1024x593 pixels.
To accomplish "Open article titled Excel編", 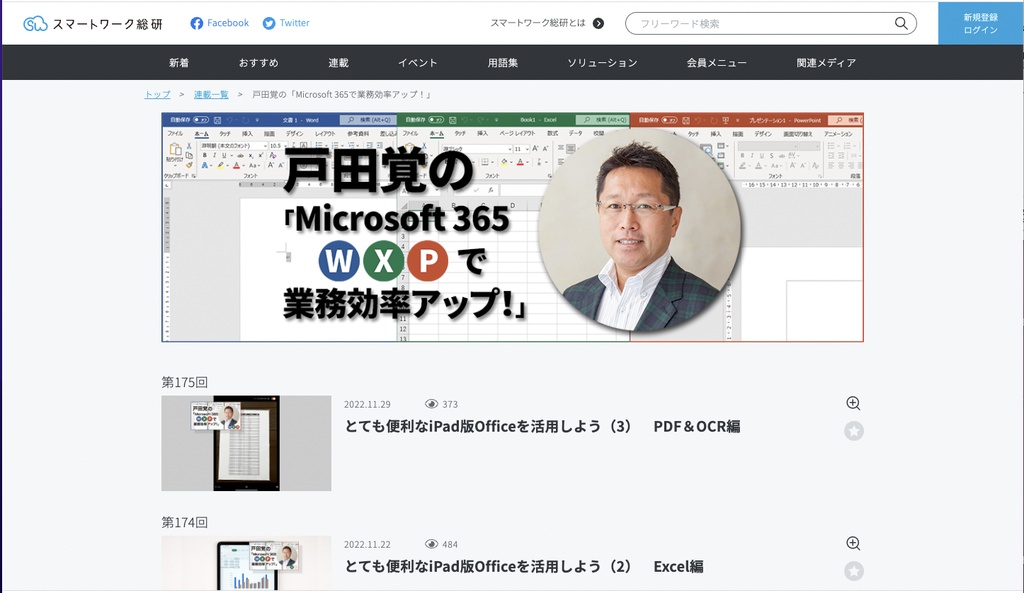I will tap(524, 566).
